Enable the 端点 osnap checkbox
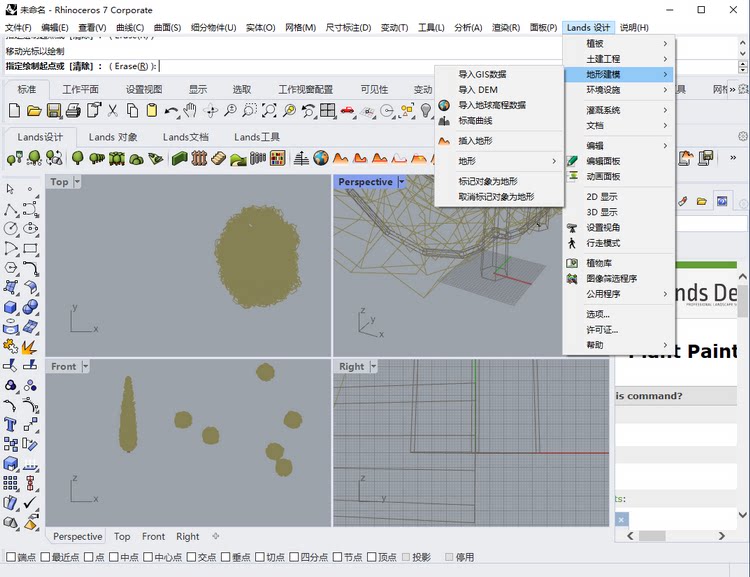This screenshot has height=577, width=750. point(11,557)
